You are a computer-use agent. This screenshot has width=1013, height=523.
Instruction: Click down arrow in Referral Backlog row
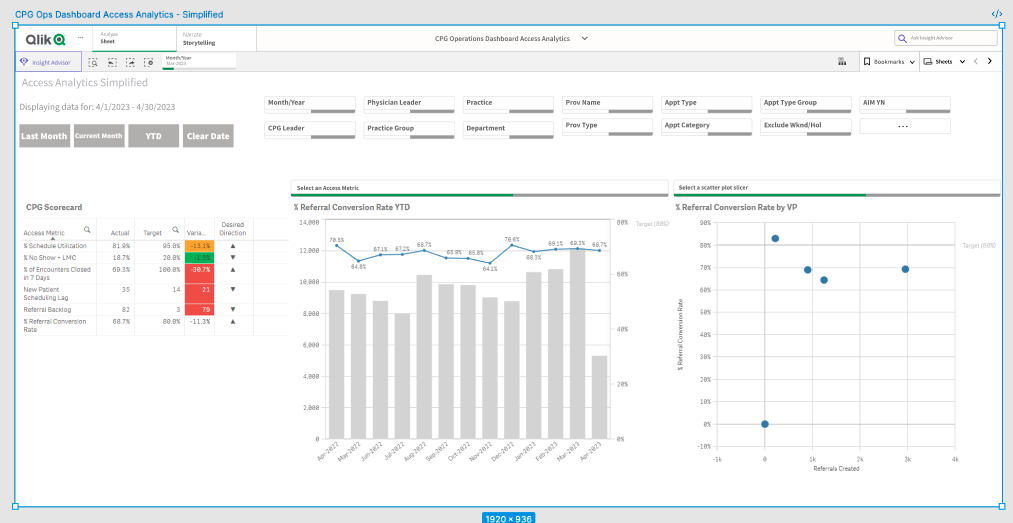[233, 310]
